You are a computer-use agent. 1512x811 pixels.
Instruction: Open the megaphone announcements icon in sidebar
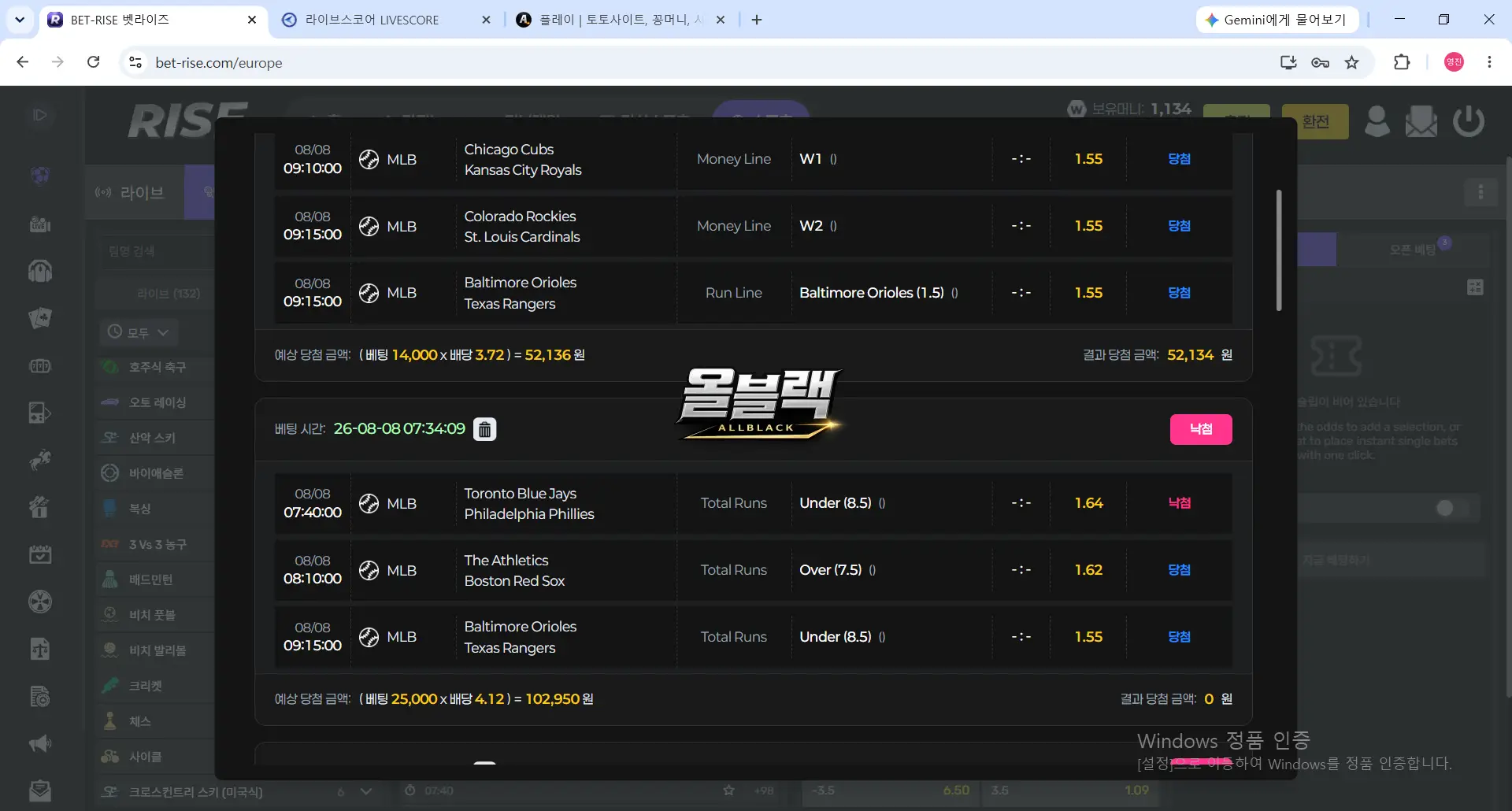click(x=40, y=743)
